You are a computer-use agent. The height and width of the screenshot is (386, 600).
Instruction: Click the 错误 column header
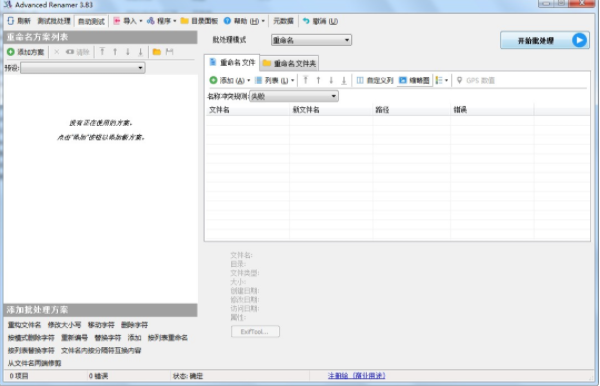pos(492,110)
